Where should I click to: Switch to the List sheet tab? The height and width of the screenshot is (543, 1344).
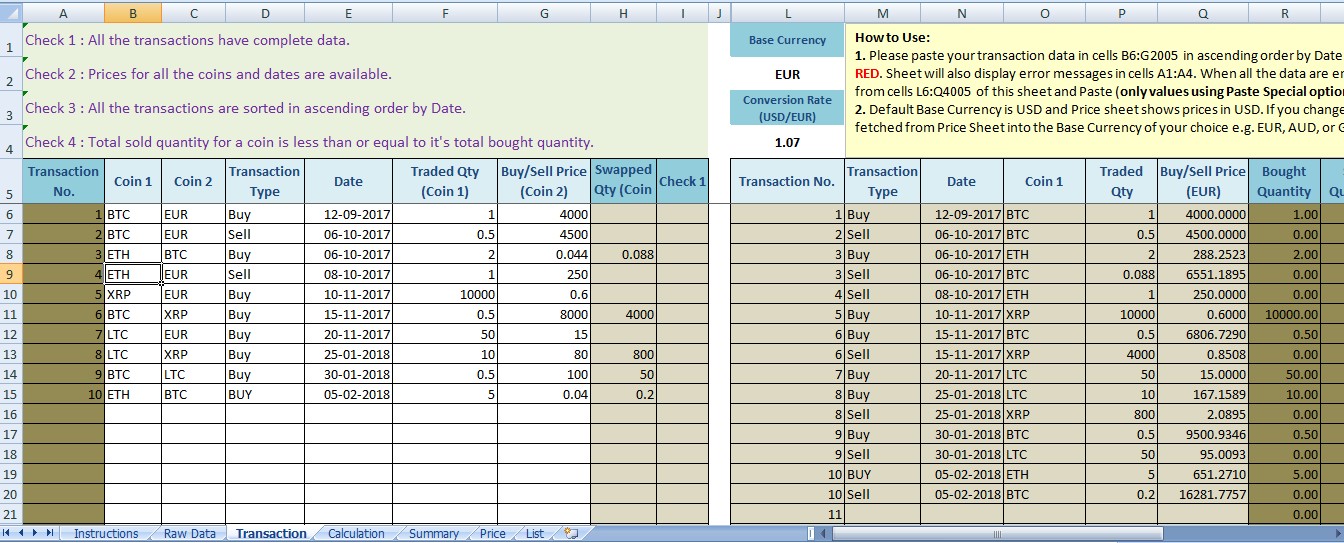[x=535, y=534]
